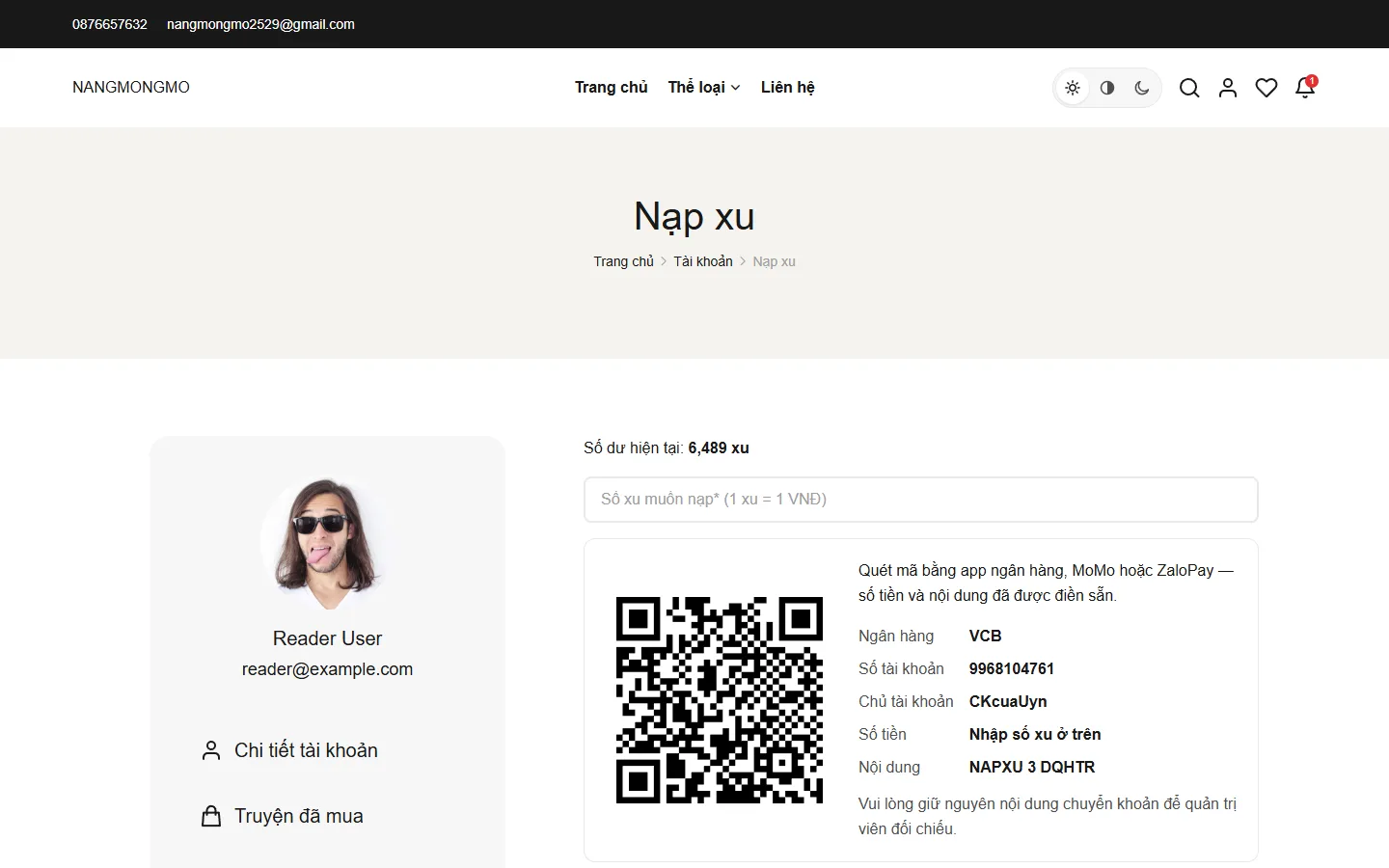Open the Liên hệ menu item

click(788, 87)
